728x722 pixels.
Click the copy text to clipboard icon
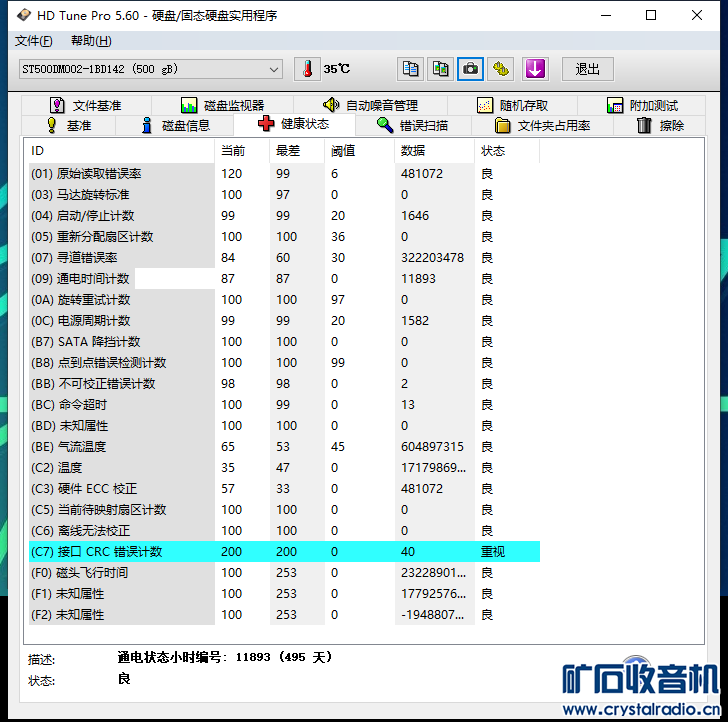tap(410, 69)
